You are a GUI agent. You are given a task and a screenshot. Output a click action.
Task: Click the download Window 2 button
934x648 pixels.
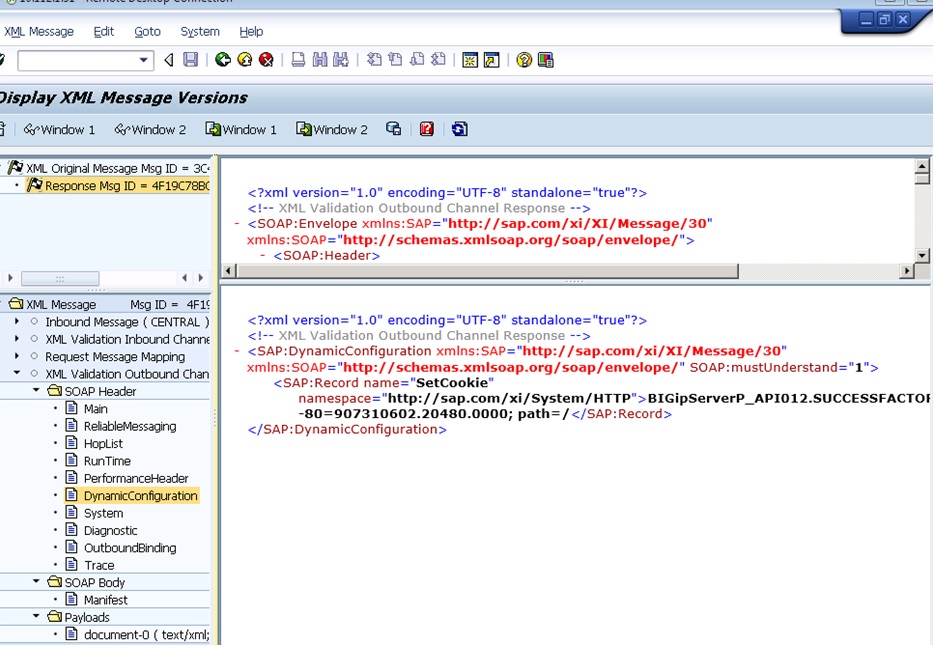[332, 129]
